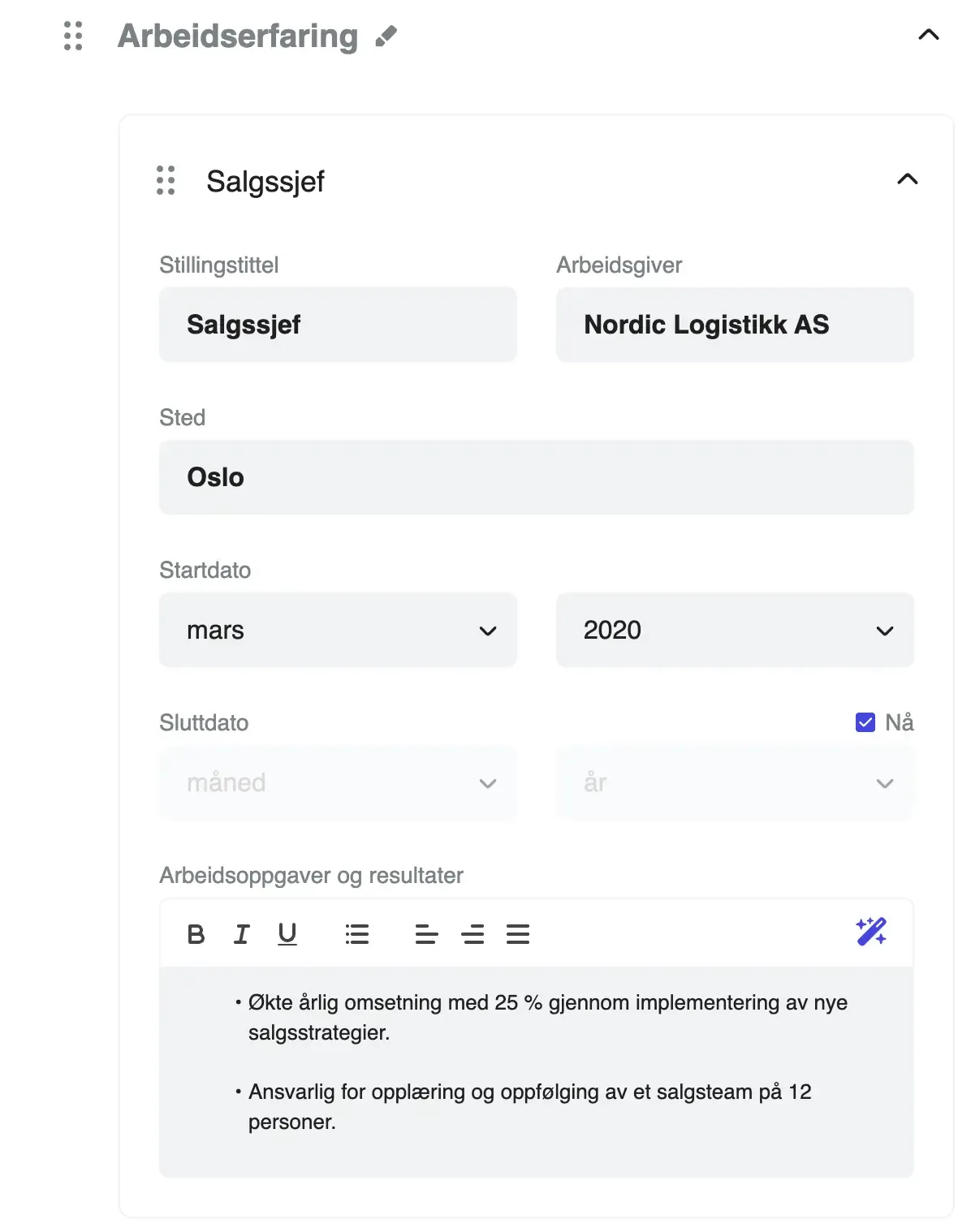The image size is (971, 1232).
Task: Apply underline formatting
Action: 287,933
